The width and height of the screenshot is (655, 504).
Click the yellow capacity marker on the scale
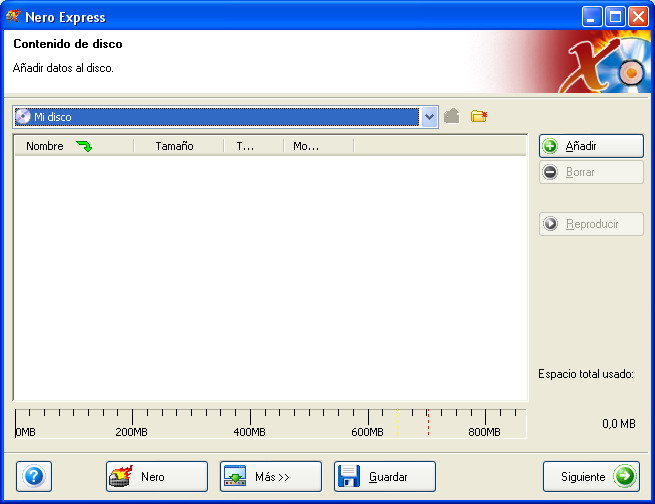(397, 423)
